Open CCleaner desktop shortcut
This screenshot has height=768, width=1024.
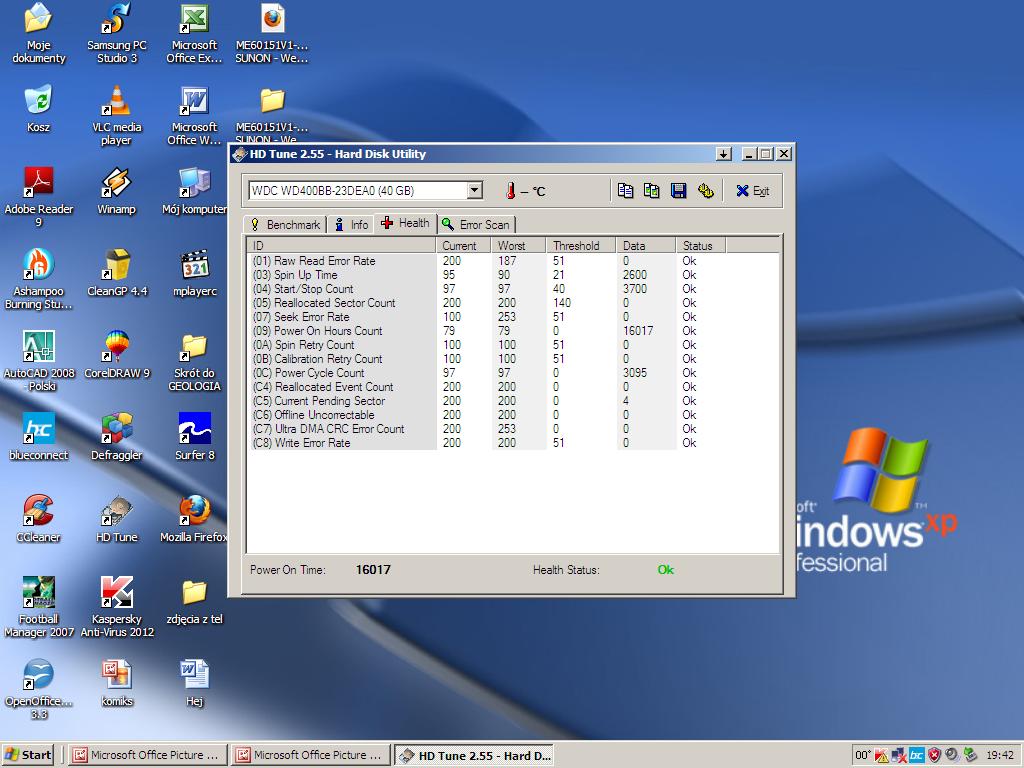pyautogui.click(x=39, y=519)
